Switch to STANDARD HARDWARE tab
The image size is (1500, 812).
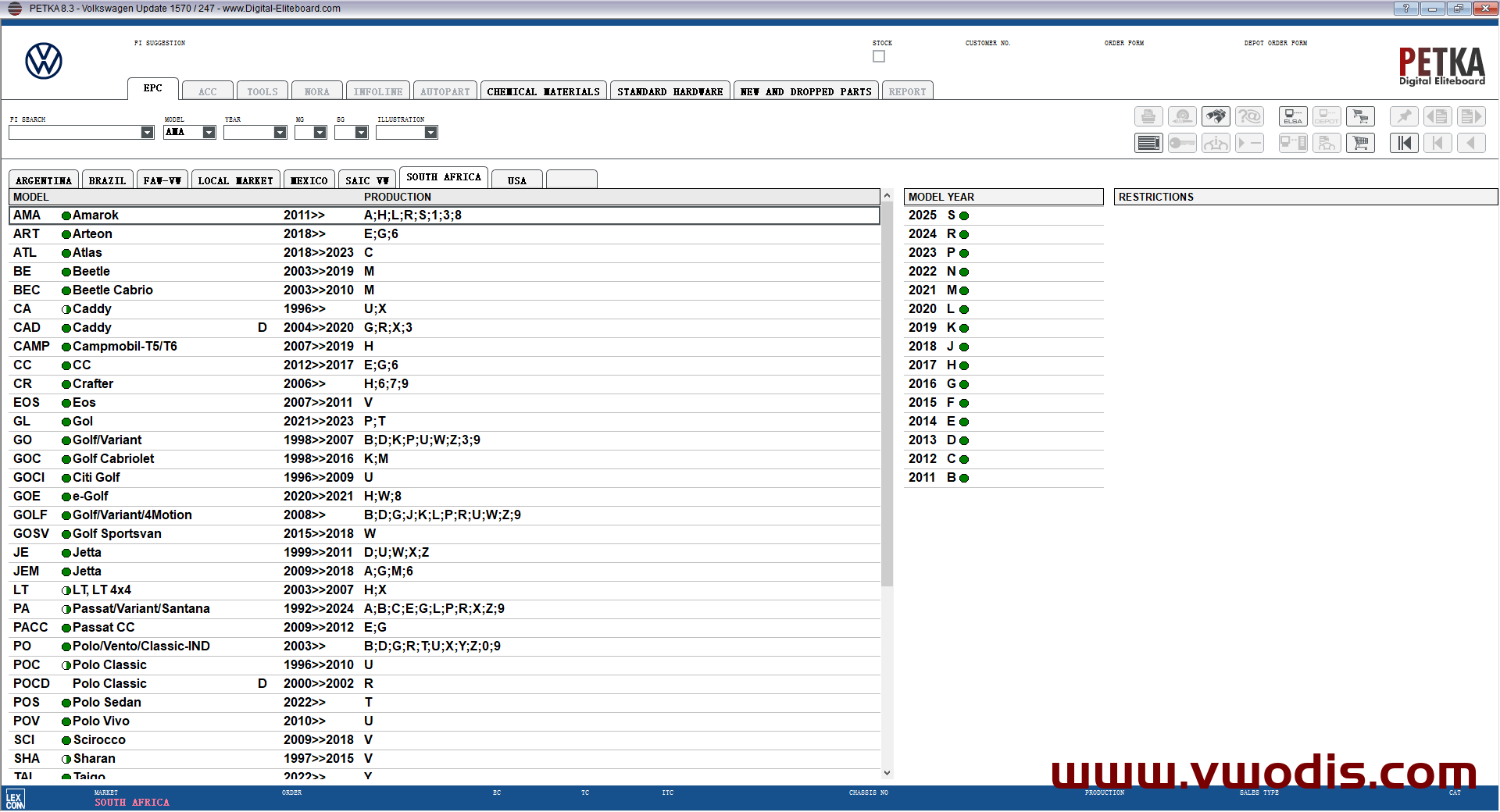670,91
